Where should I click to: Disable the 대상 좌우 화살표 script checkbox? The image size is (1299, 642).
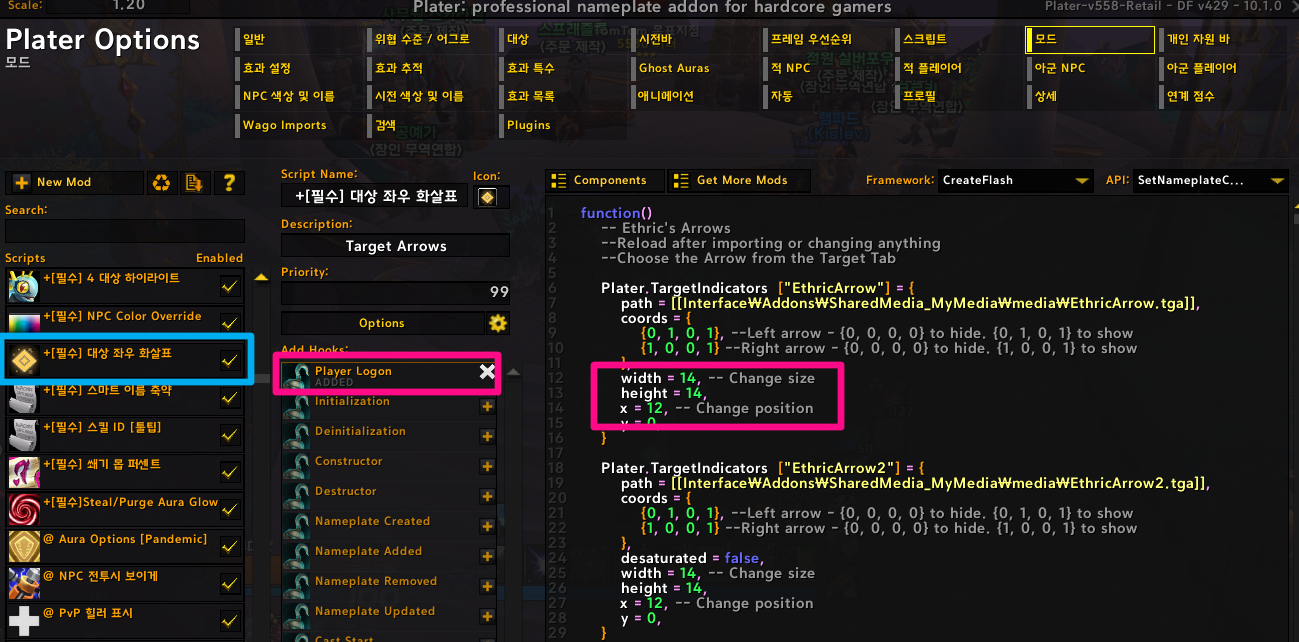pos(230,361)
